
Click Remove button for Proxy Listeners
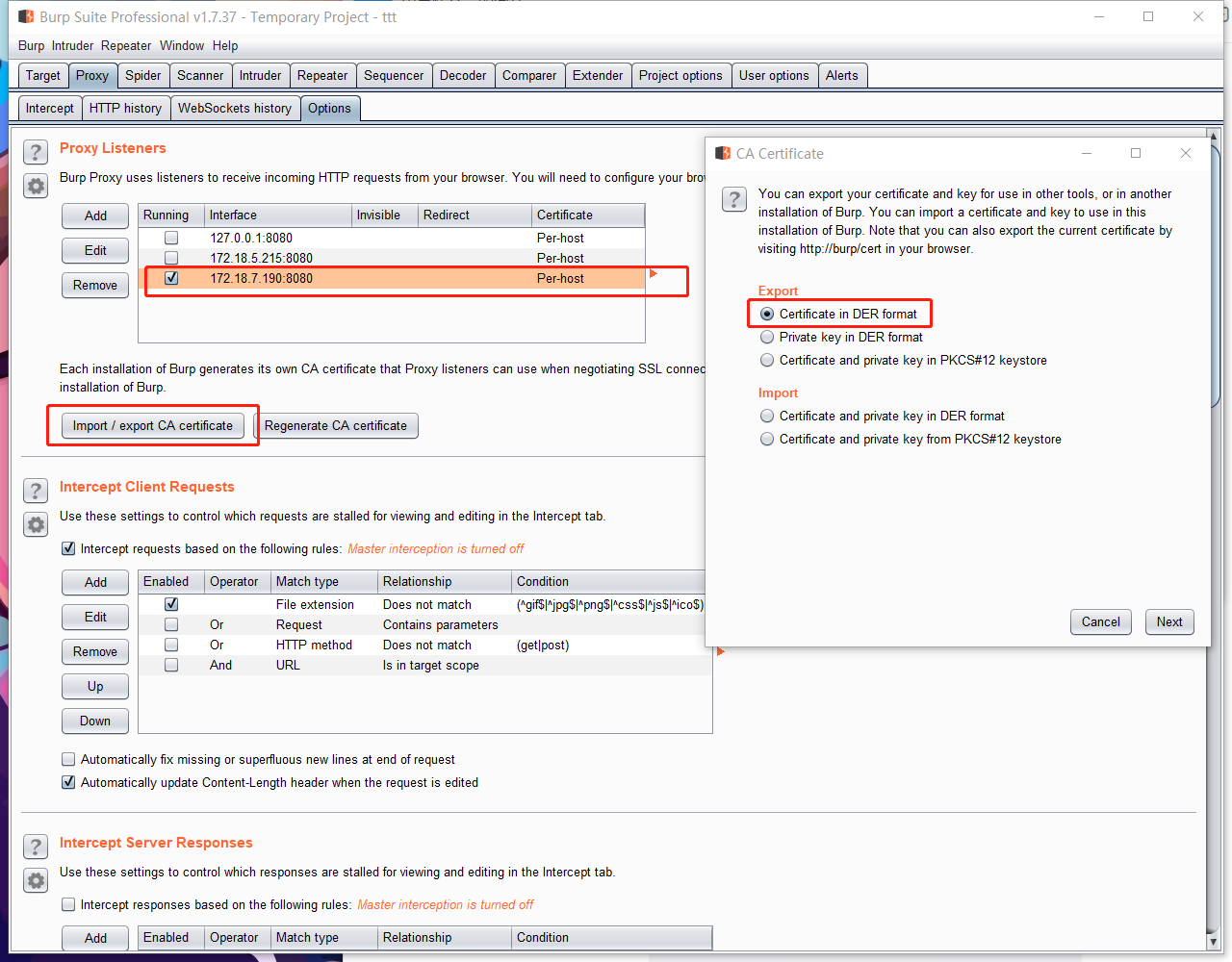pos(95,285)
